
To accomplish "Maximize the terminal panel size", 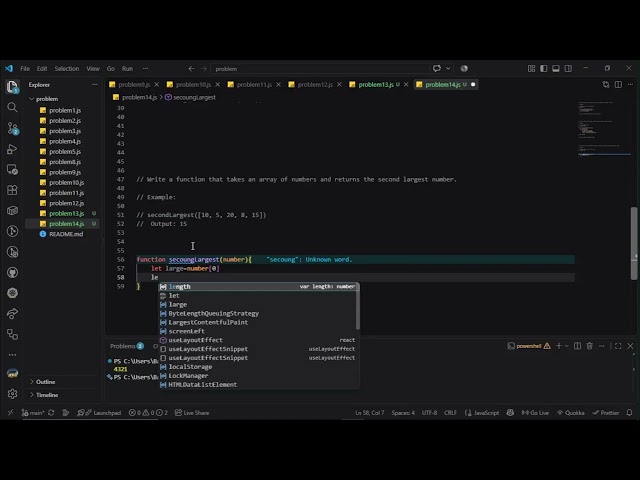I will pyautogui.click(x=618, y=346).
